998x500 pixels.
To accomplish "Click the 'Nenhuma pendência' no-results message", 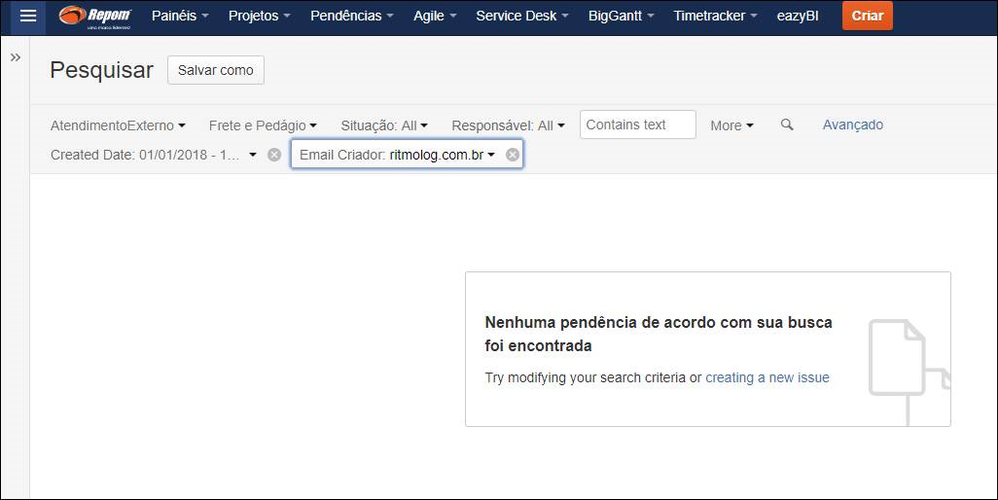I will point(659,334).
